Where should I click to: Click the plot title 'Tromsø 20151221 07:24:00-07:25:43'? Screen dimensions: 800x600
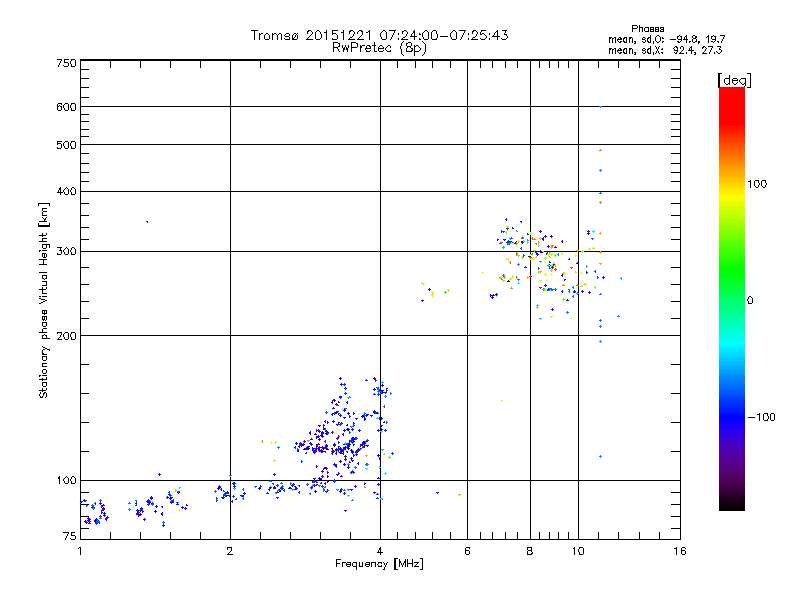click(379, 35)
